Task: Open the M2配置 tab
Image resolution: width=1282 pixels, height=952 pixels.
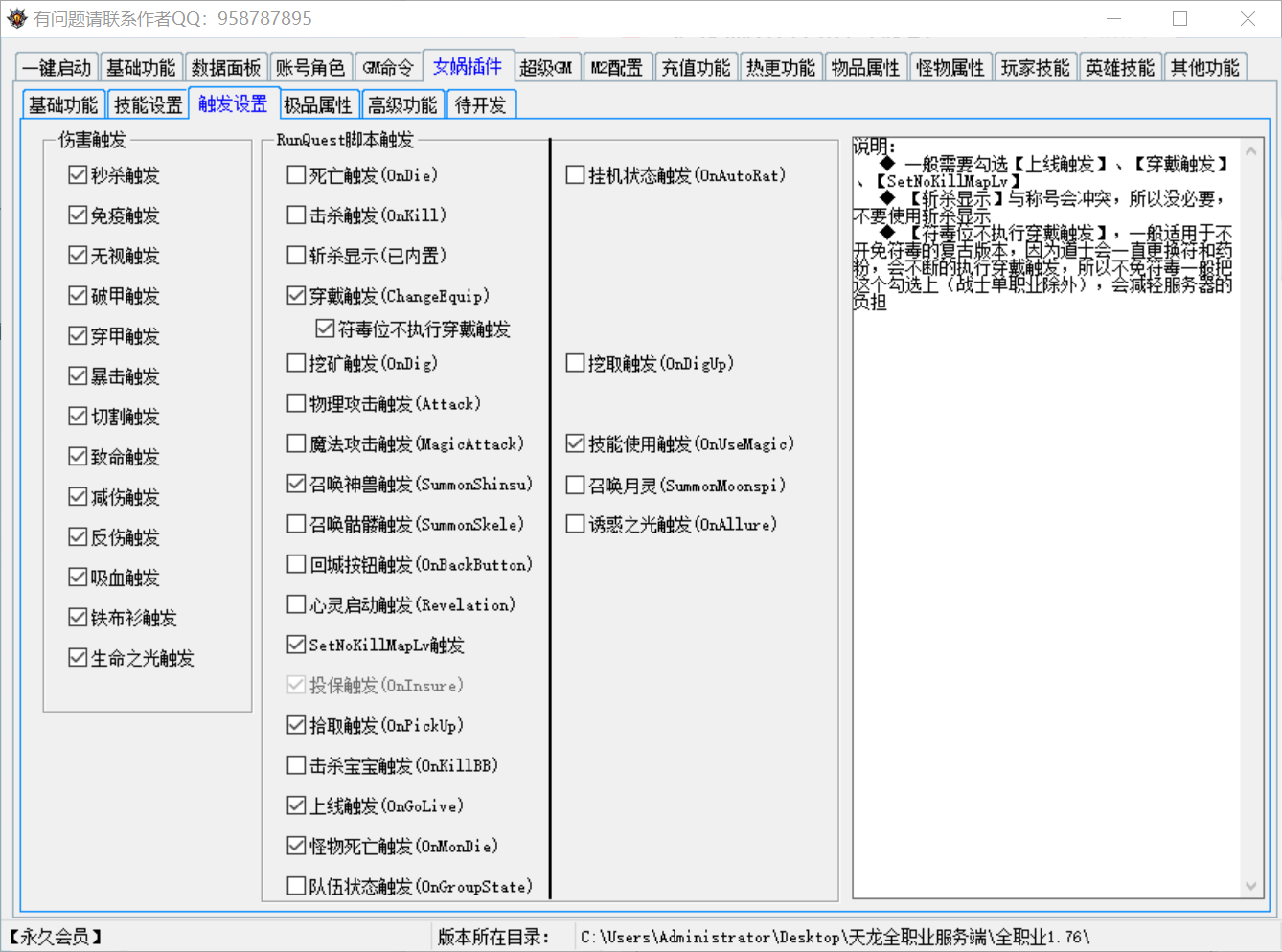Action: click(x=617, y=67)
